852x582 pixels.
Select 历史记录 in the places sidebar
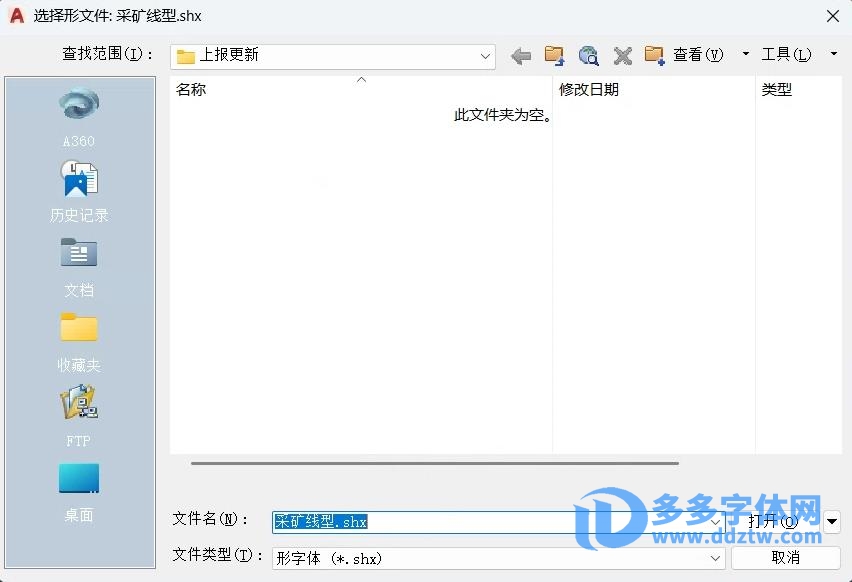click(79, 191)
